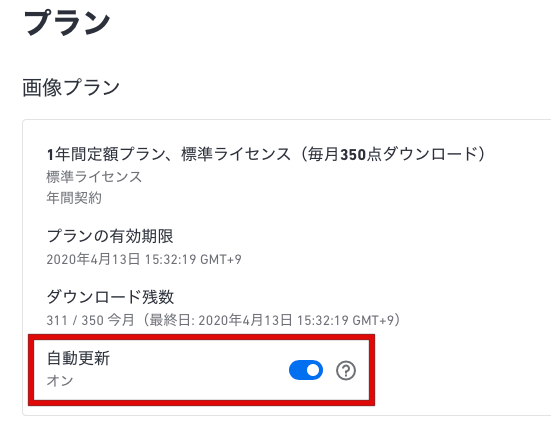Click empty space between 自動更新 and switch
Image resolution: width=551 pixels, height=441 pixels.
(197, 370)
